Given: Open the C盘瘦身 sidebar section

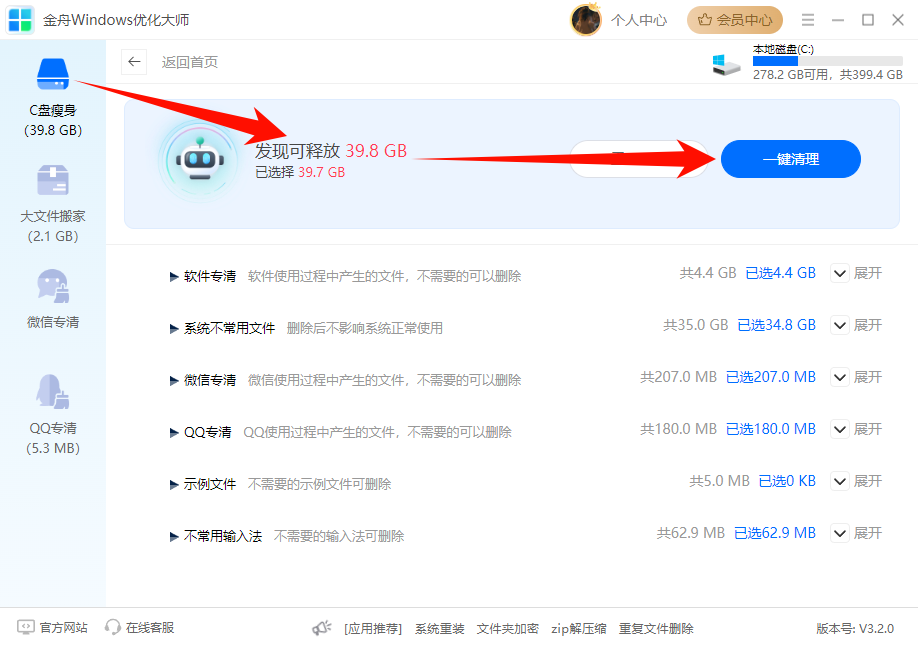Looking at the screenshot, I should point(52,96).
